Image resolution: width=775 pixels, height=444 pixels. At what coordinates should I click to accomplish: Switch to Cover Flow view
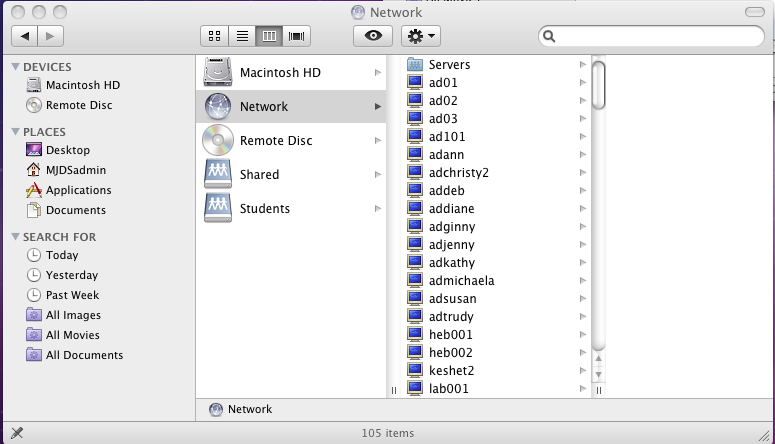(x=297, y=36)
